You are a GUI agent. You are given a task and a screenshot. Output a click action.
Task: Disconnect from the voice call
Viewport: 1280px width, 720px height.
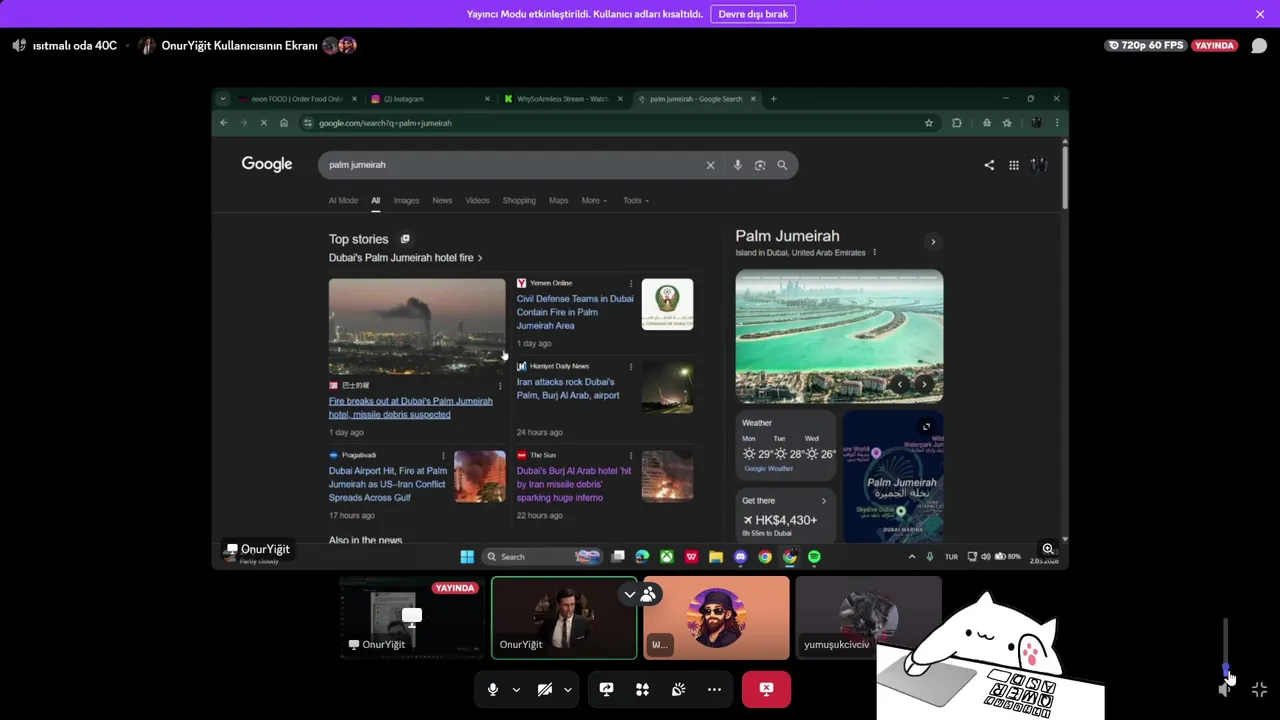(766, 689)
